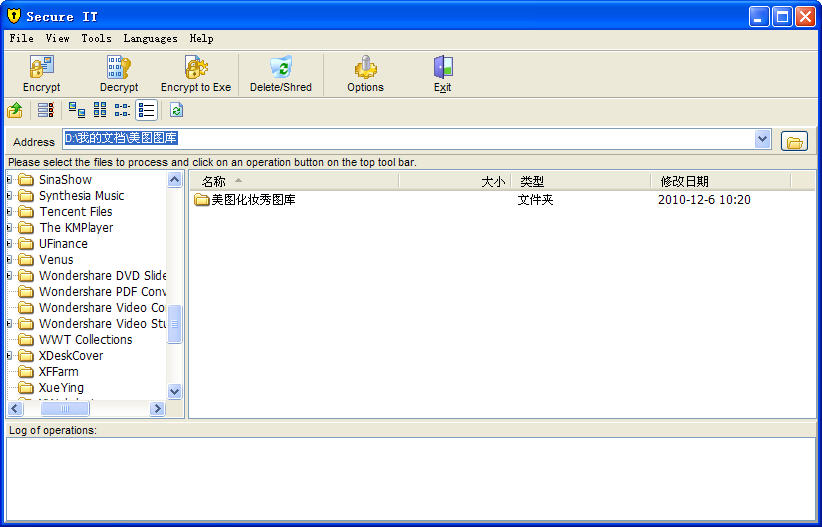Switch to list view icon

pyautogui.click(x=122, y=110)
